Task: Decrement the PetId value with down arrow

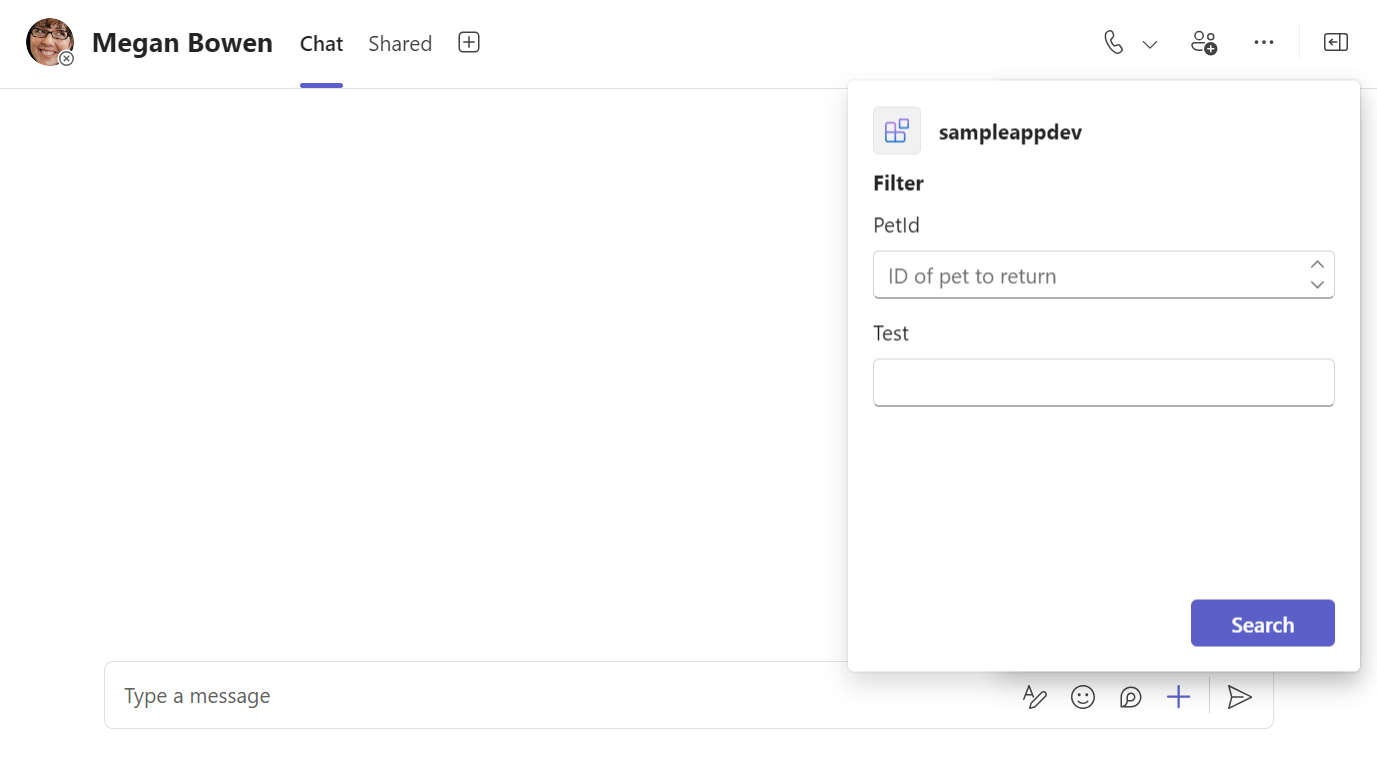Action: click(1317, 284)
